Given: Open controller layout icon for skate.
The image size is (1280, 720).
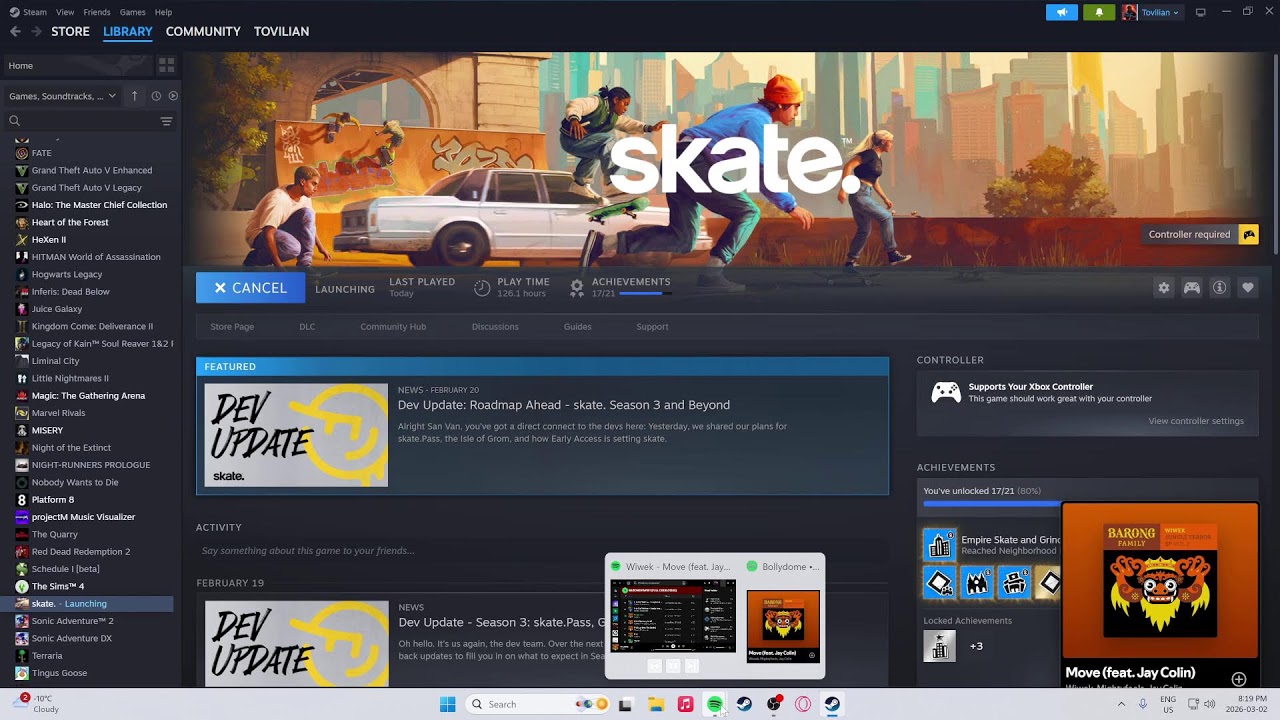Looking at the screenshot, I should coord(1192,288).
